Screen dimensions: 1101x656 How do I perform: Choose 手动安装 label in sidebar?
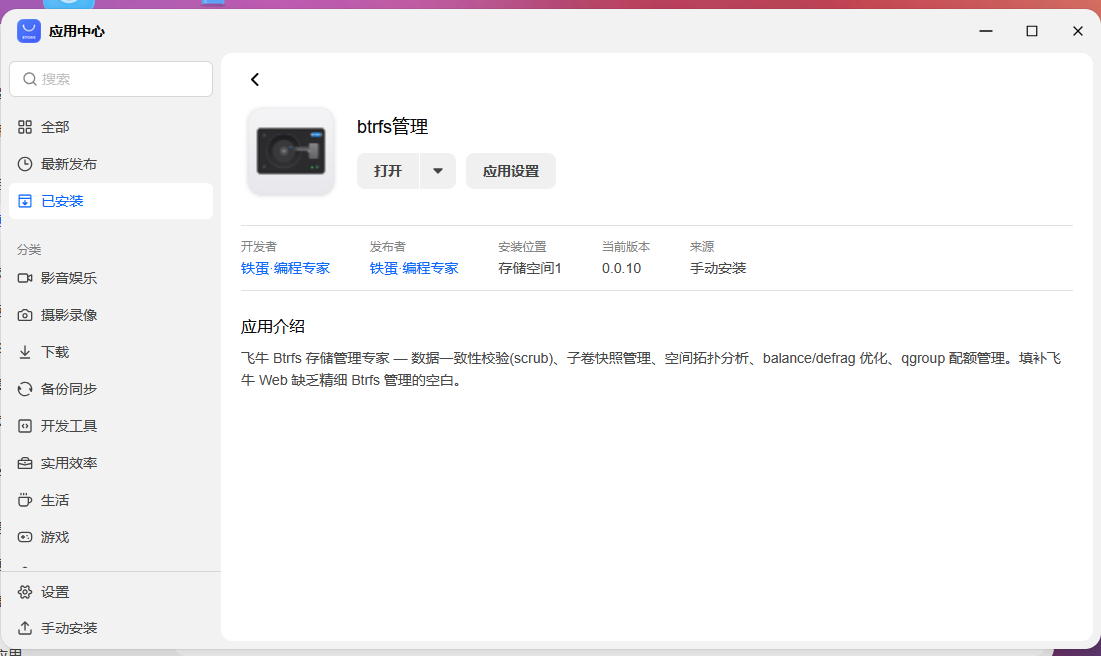tap(69, 628)
